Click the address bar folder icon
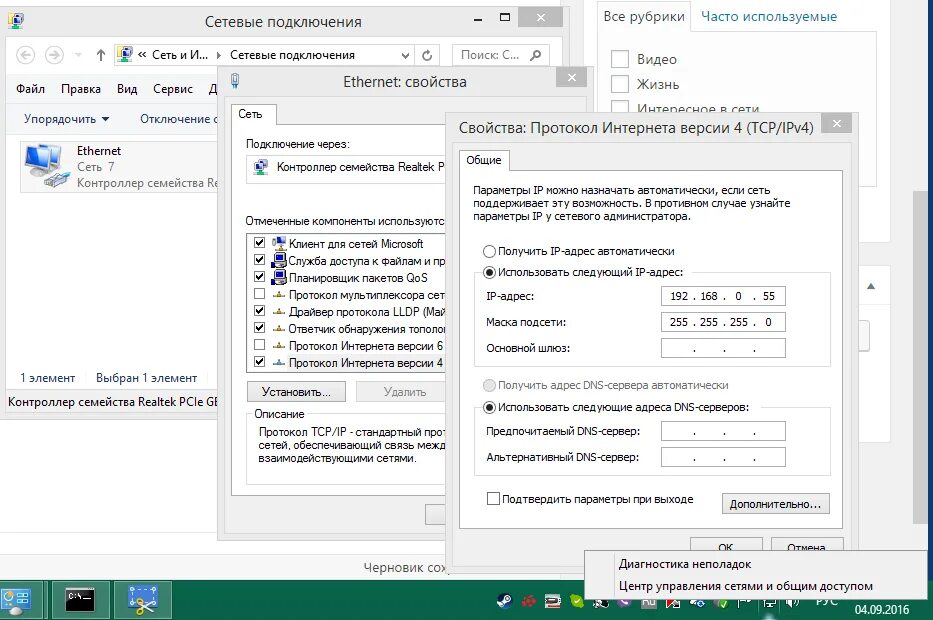 124,54
